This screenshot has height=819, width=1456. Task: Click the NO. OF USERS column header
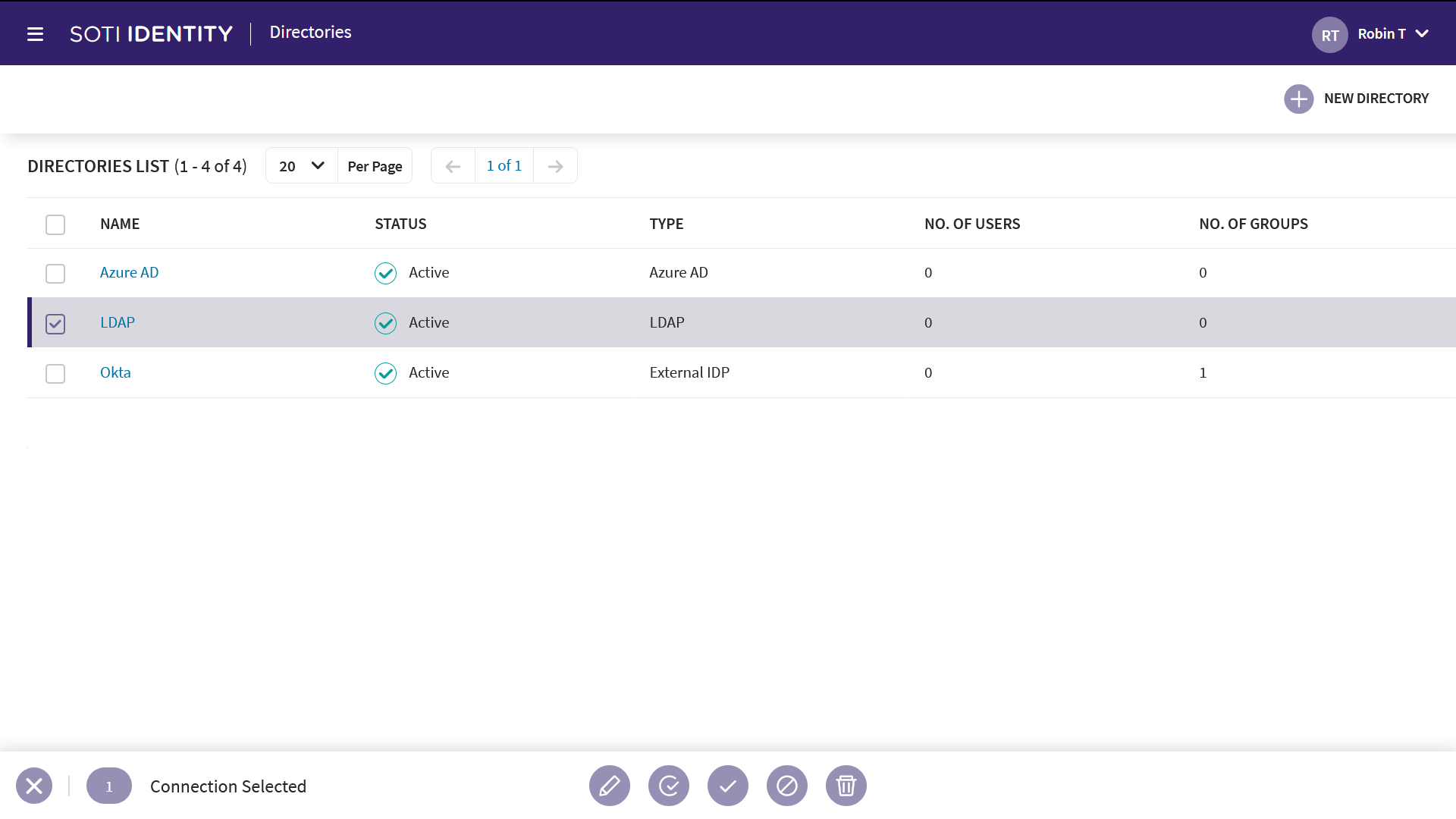(972, 224)
